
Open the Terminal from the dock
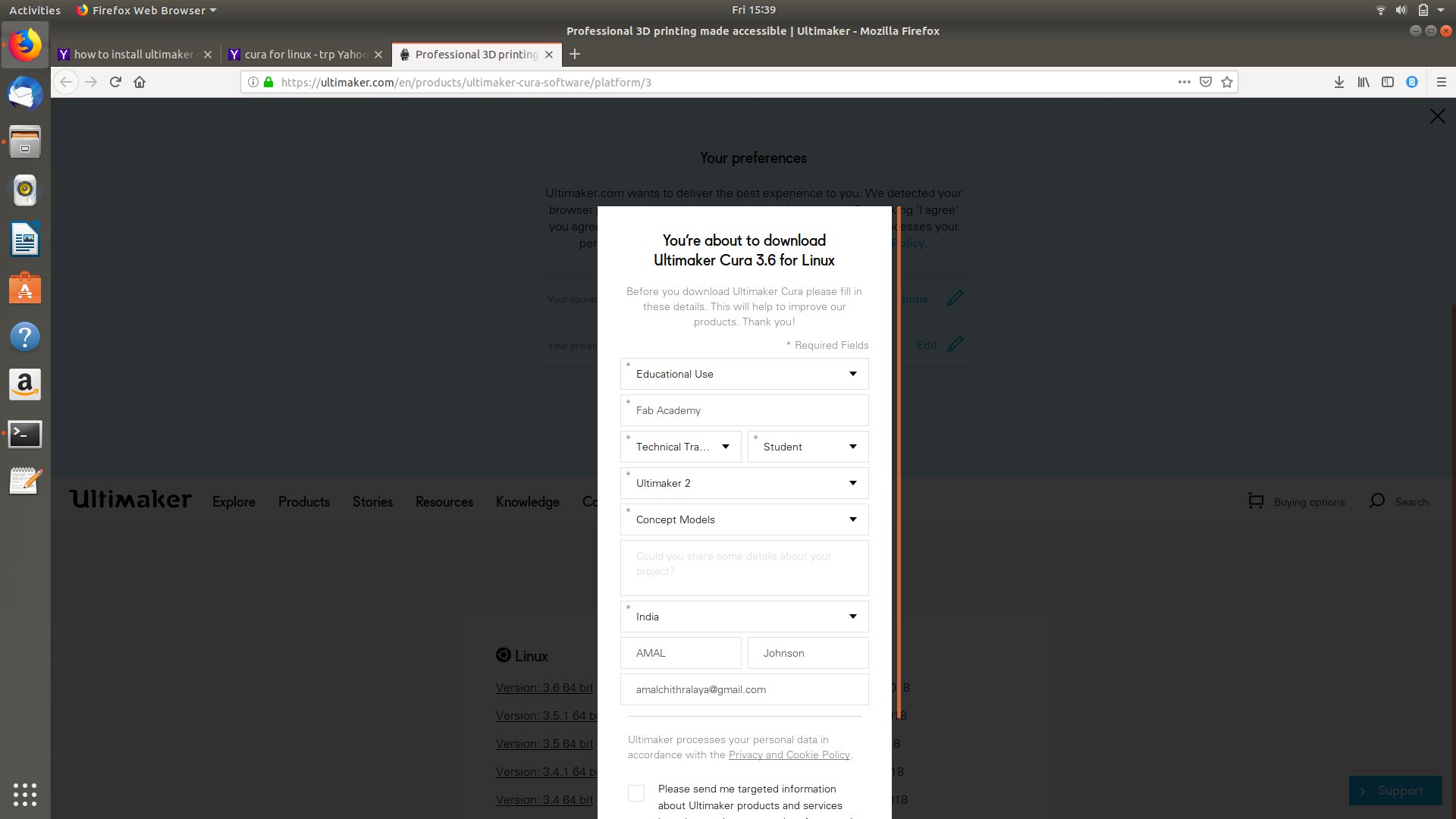point(25,434)
